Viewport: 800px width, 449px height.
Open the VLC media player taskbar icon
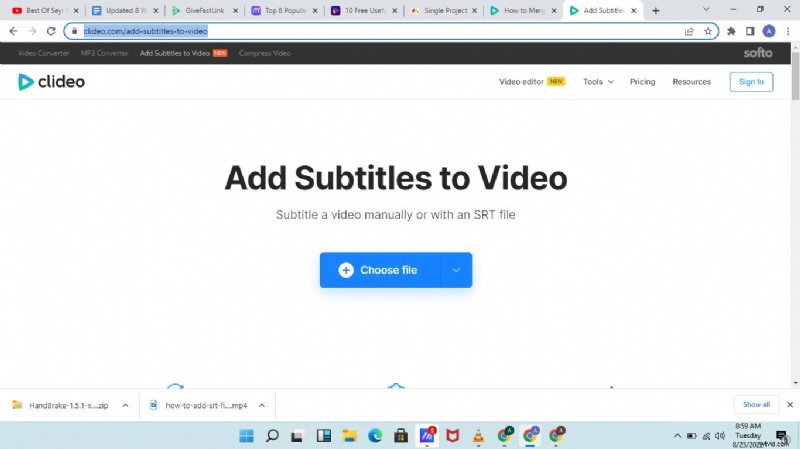click(478, 436)
